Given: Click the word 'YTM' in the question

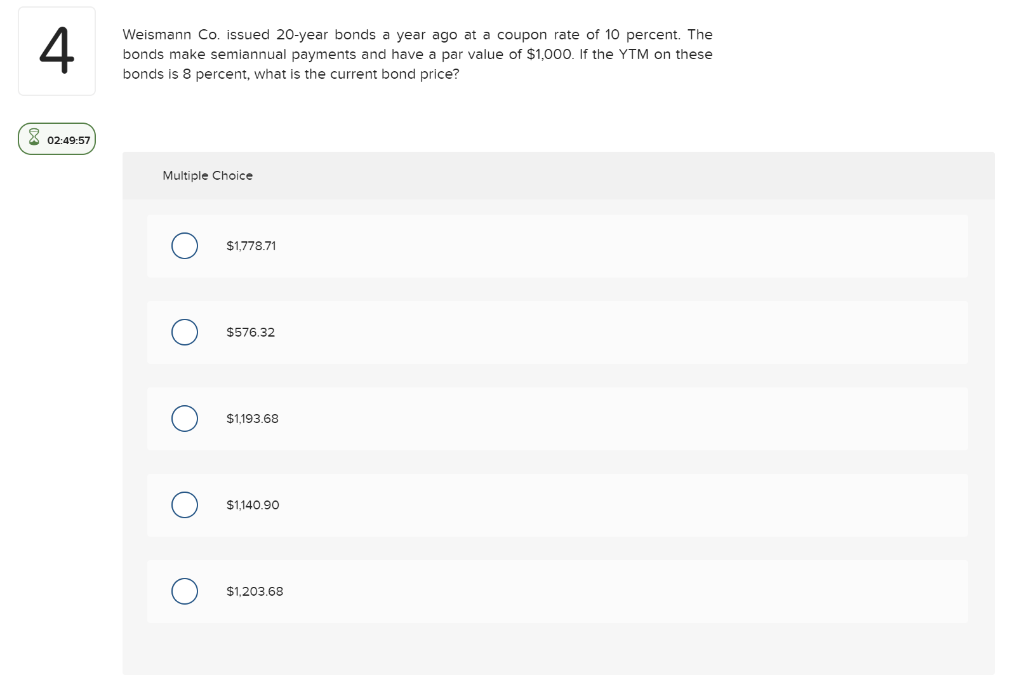Looking at the screenshot, I should [x=632, y=54].
